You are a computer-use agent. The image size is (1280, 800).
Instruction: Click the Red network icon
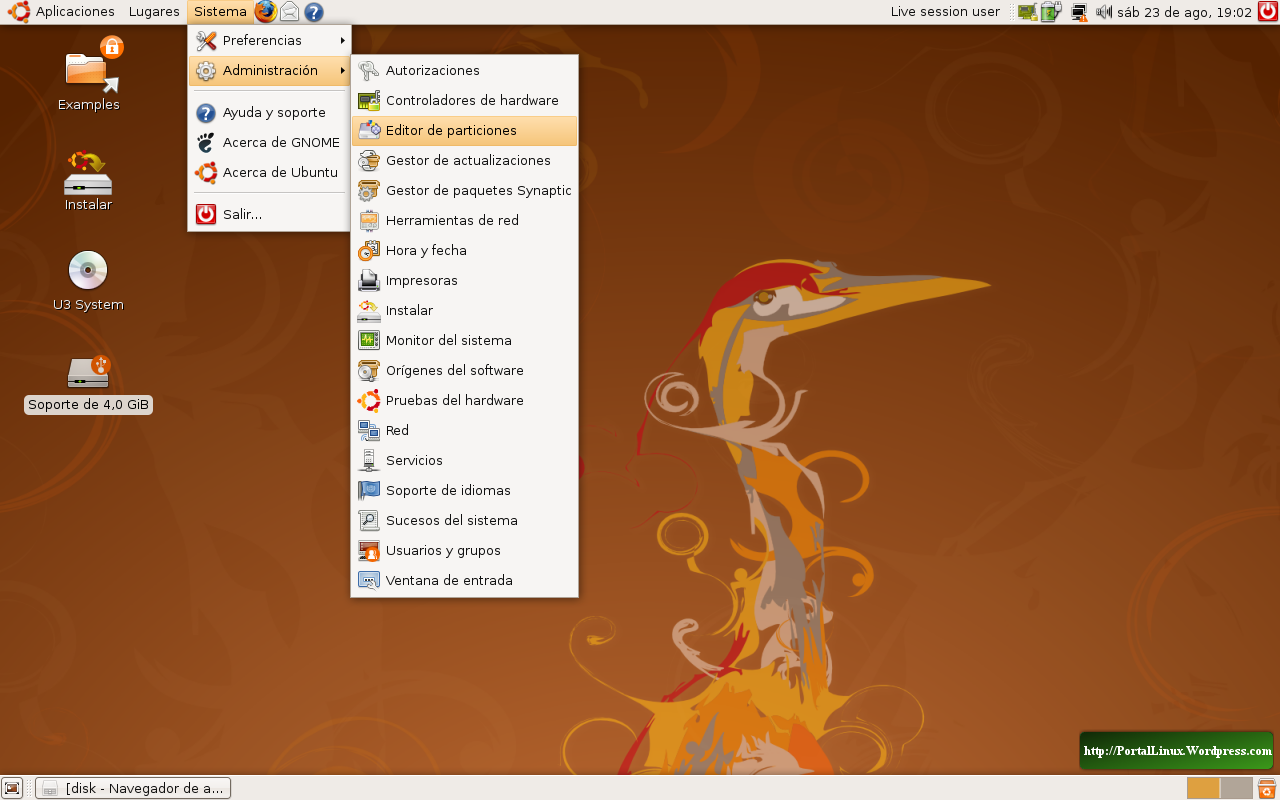(x=369, y=431)
